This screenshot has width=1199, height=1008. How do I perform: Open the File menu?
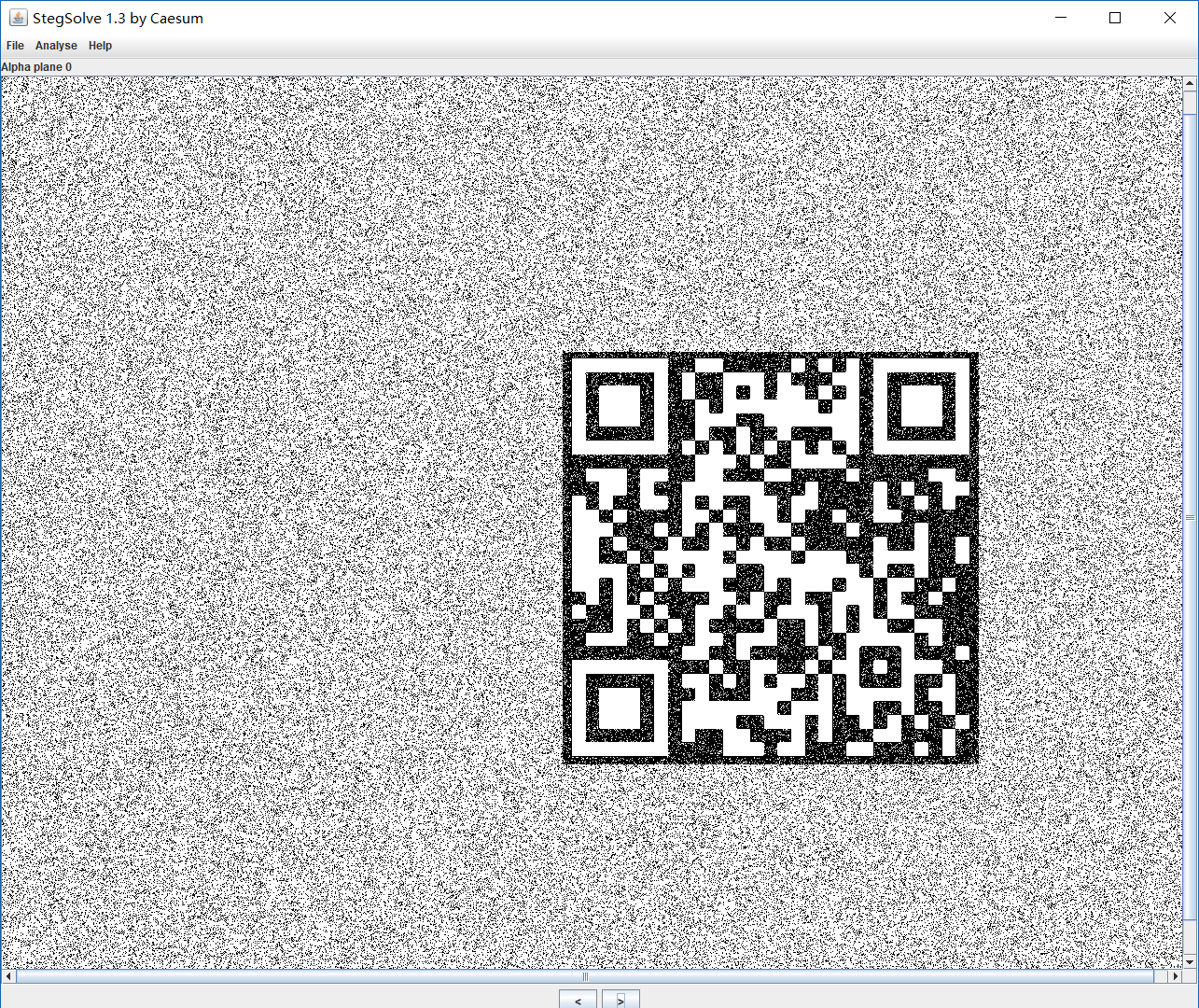(x=15, y=46)
